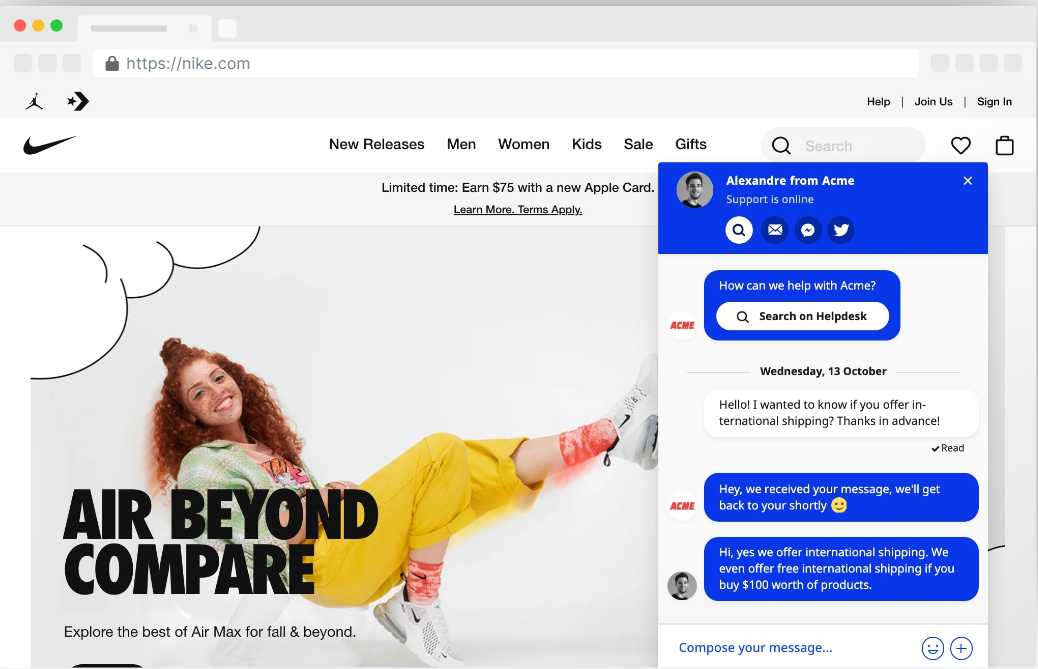Click the macOS yellow minimize button
1038x669 pixels.
pos(38,25)
